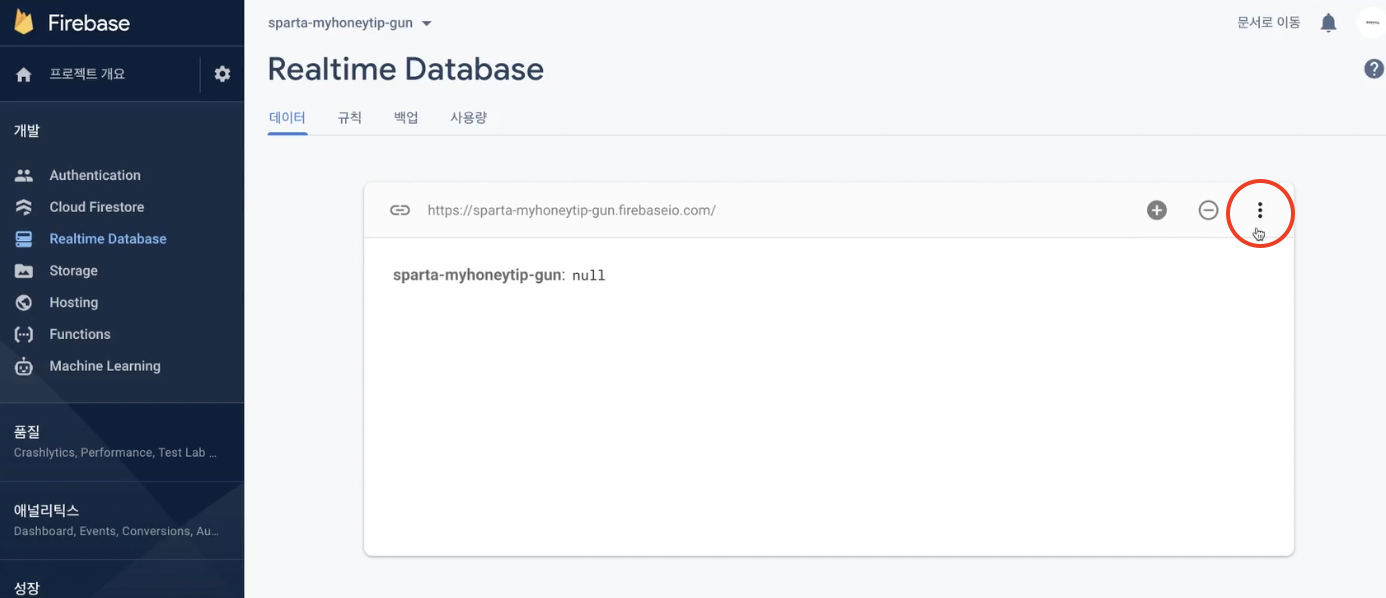
Task: Click the database URL text
Action: [571, 210]
